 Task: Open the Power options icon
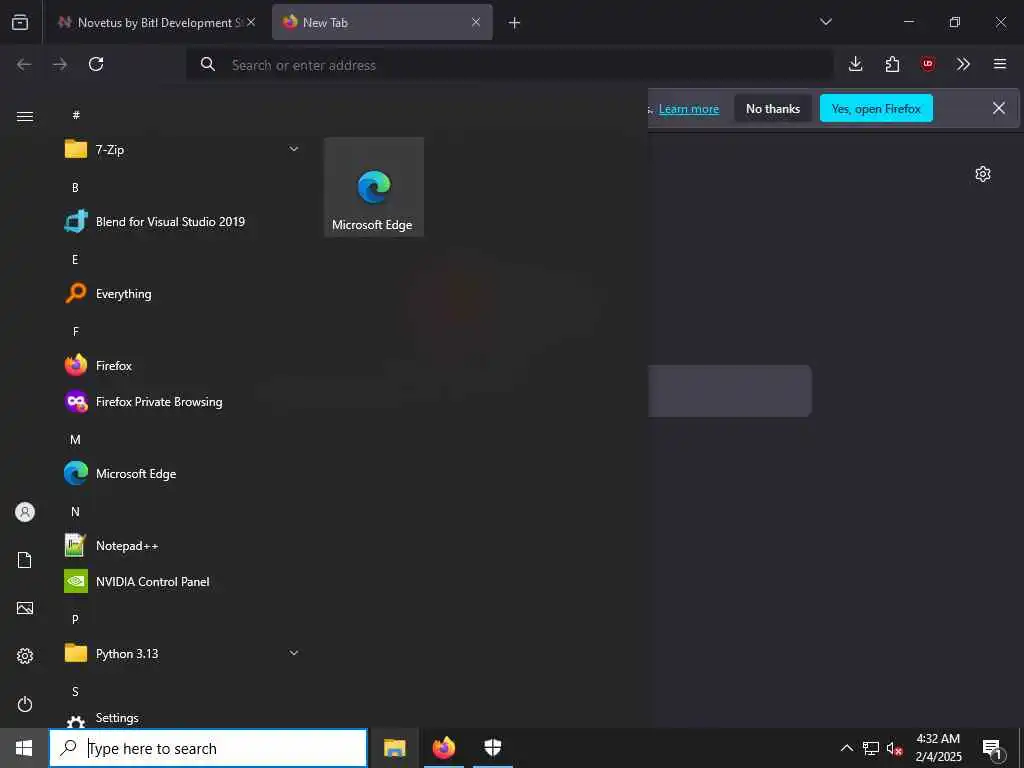(x=25, y=704)
